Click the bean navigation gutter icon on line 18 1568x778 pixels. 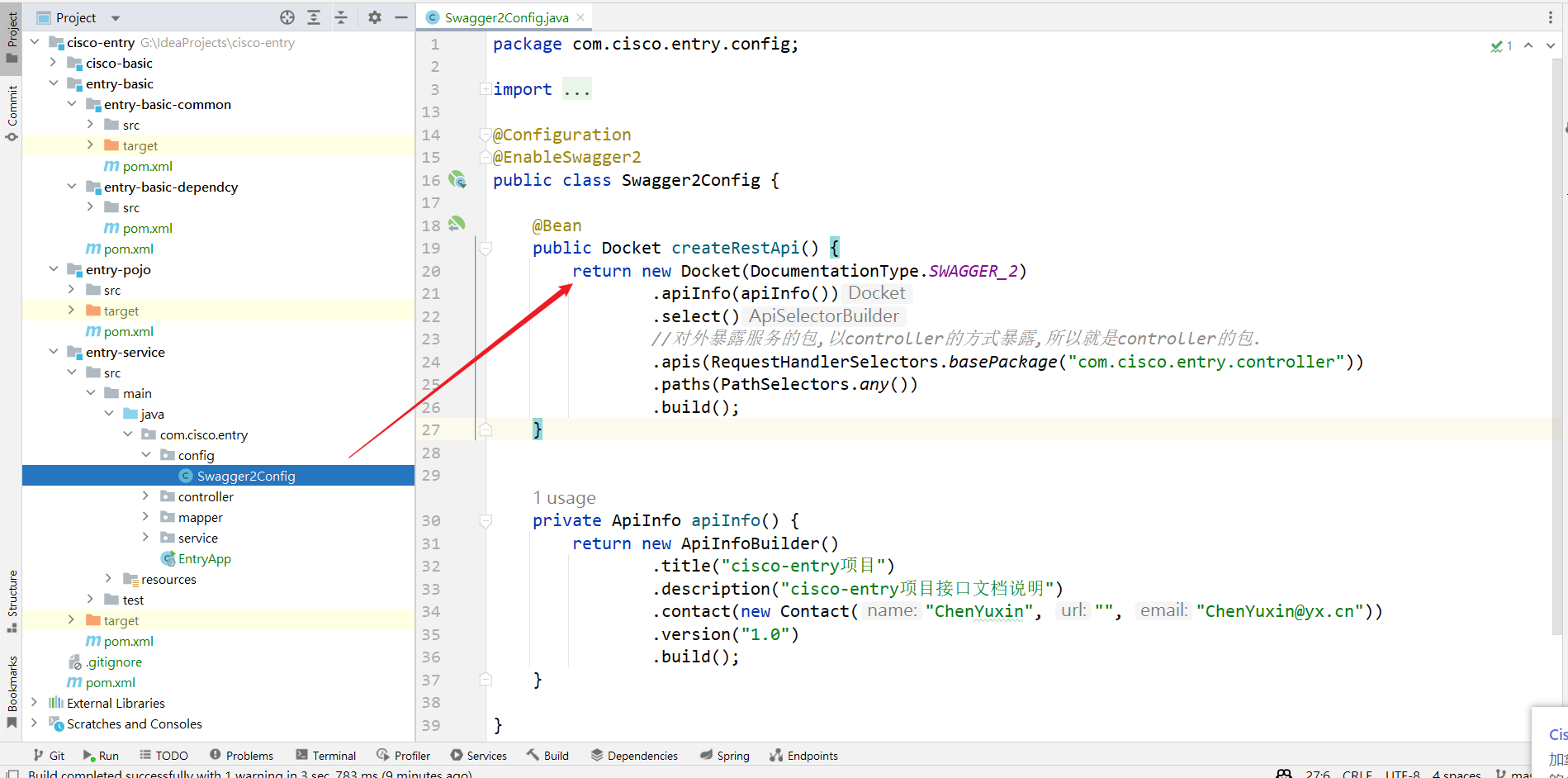coord(457,224)
